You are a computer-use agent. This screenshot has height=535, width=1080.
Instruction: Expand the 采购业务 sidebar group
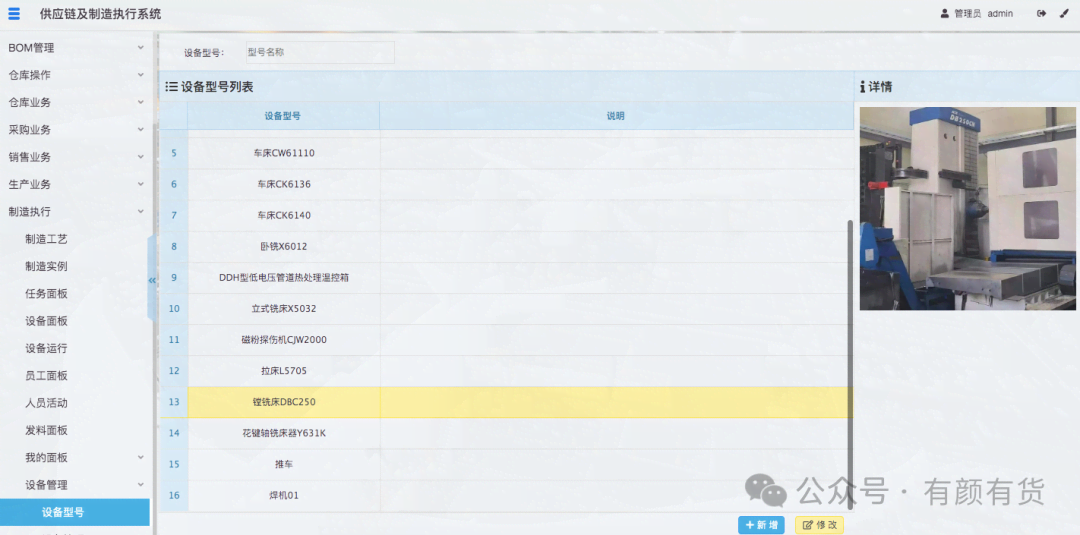[140, 130]
